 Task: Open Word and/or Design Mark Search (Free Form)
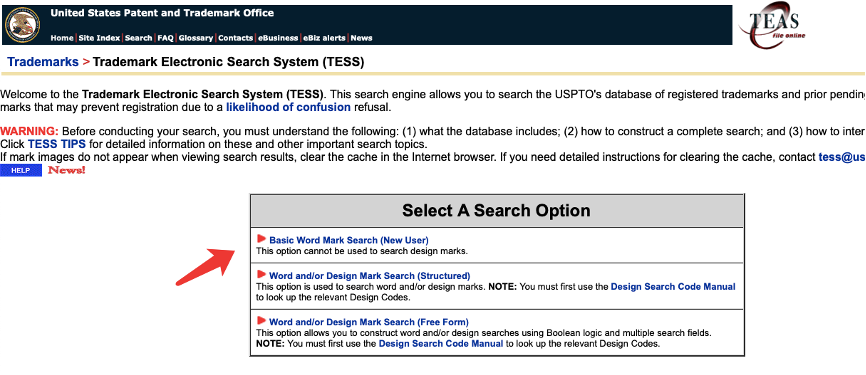coord(368,322)
